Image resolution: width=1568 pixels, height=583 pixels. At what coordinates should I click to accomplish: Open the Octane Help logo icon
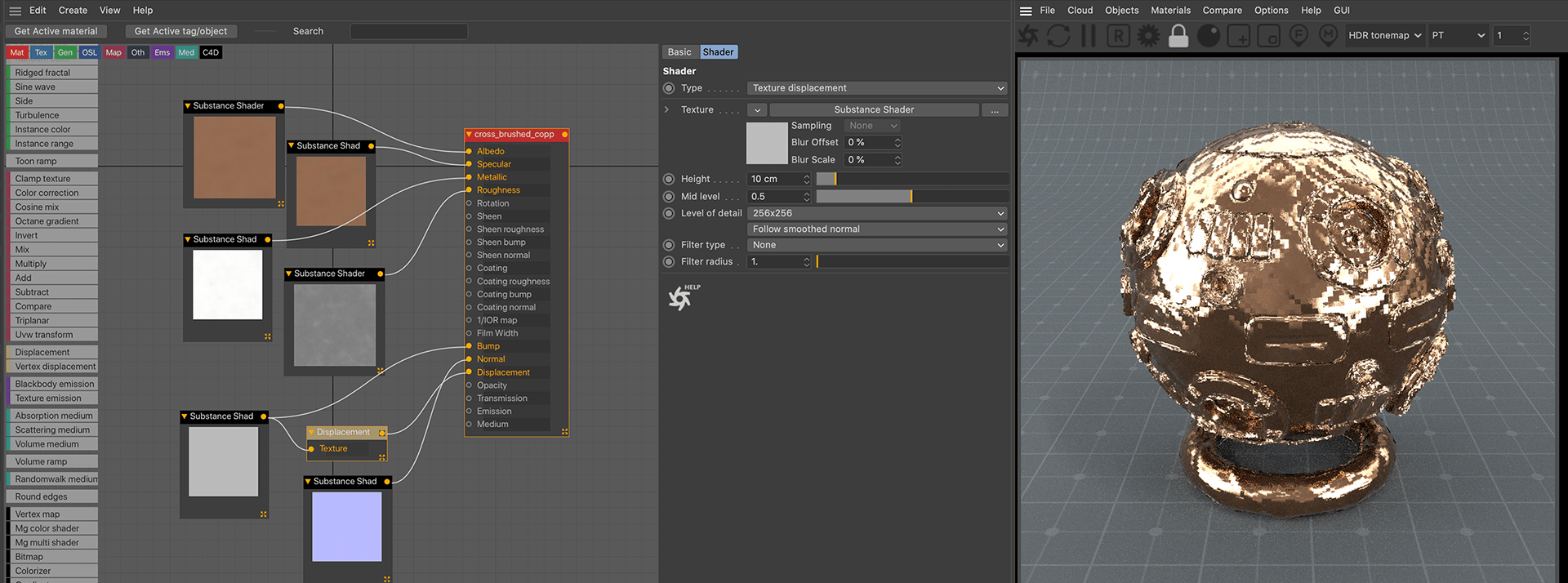[681, 298]
